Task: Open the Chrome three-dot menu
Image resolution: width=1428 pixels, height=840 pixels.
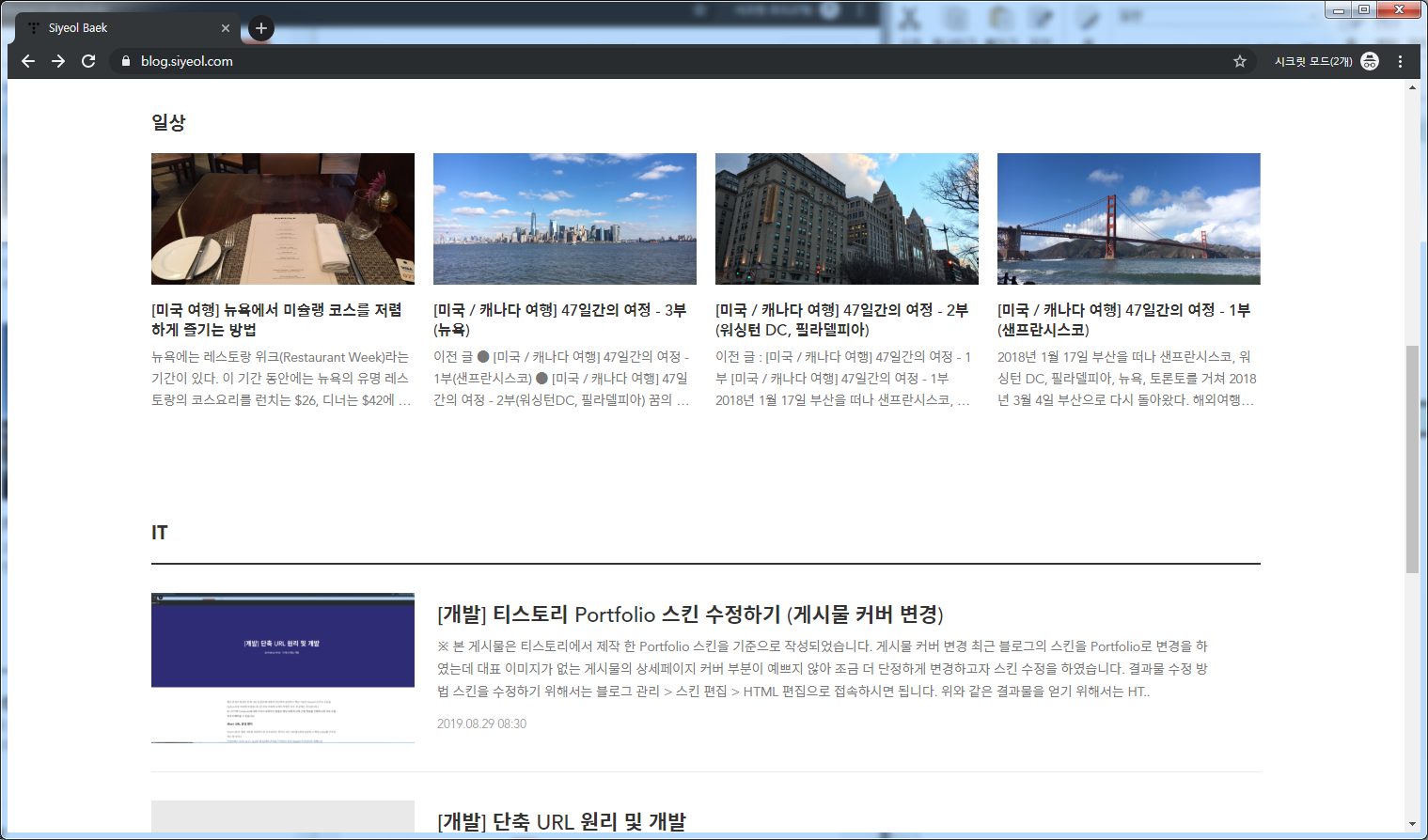Action: click(1401, 61)
